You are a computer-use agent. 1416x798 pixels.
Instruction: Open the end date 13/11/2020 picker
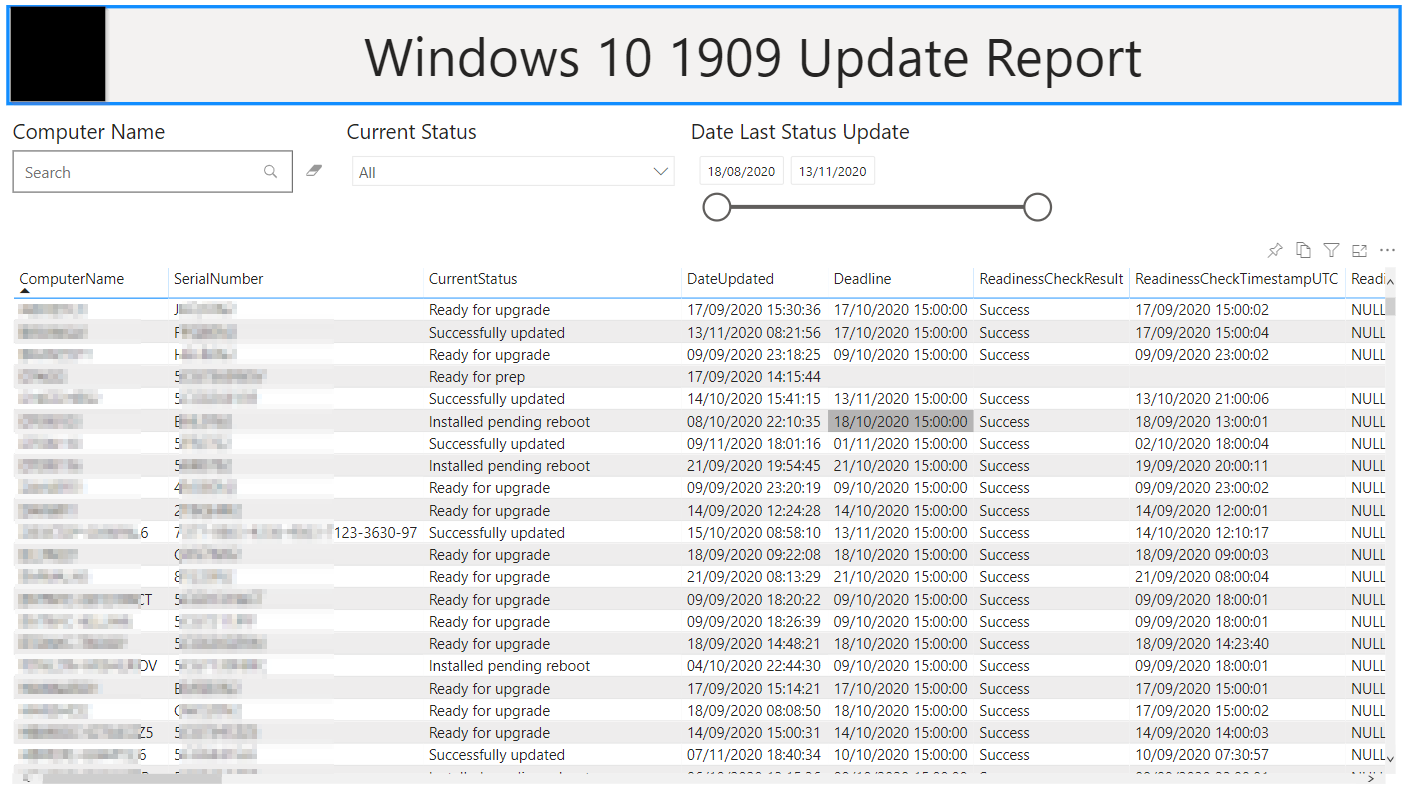pos(832,171)
